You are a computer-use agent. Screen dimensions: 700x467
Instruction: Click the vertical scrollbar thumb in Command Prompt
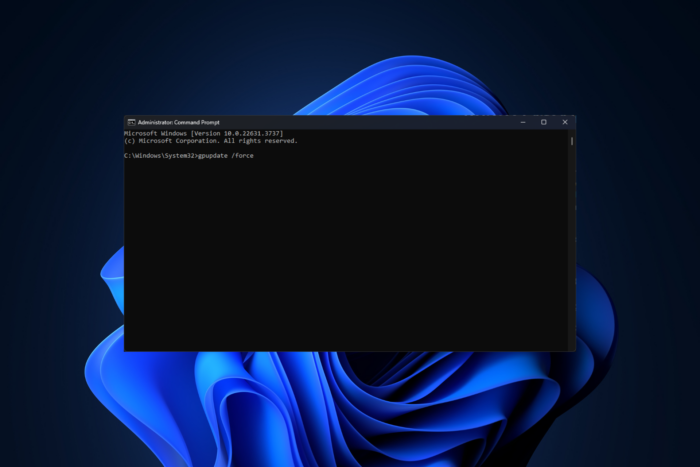pyautogui.click(x=572, y=141)
